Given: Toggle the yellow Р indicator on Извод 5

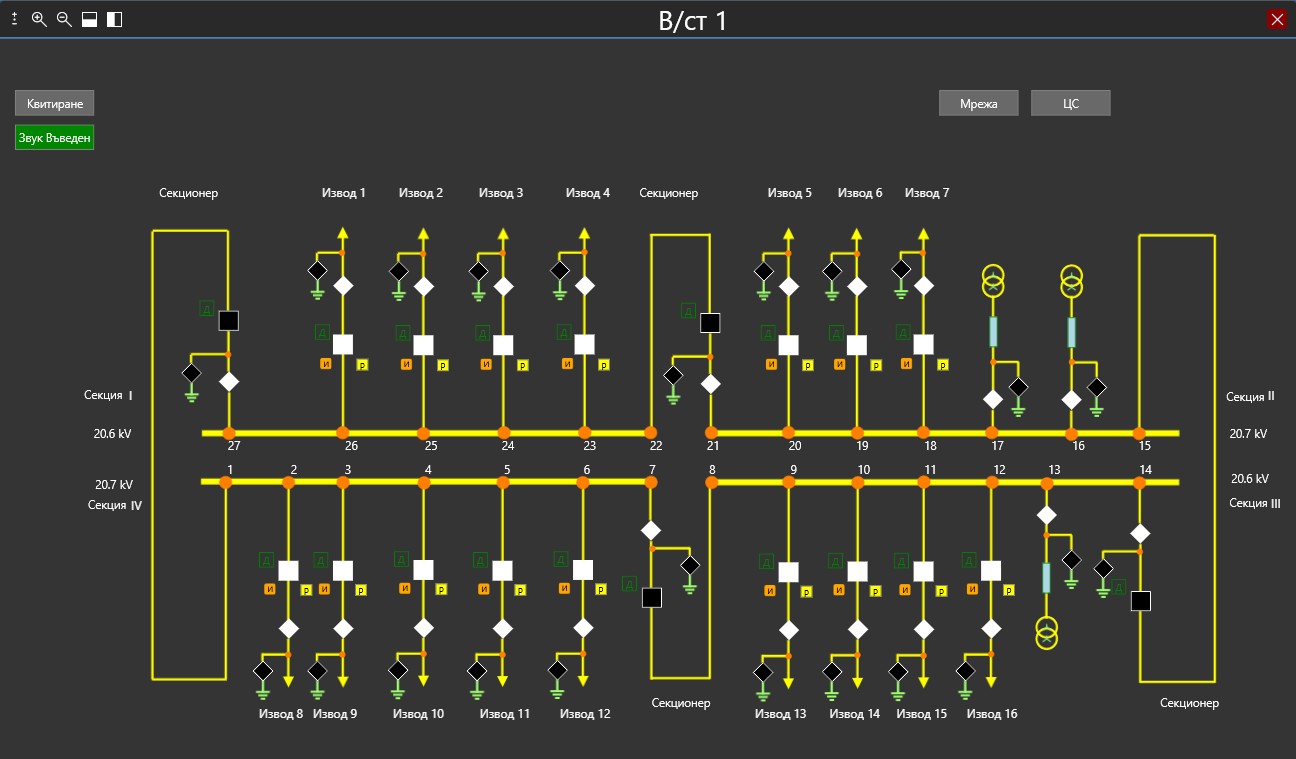Looking at the screenshot, I should click(x=808, y=366).
